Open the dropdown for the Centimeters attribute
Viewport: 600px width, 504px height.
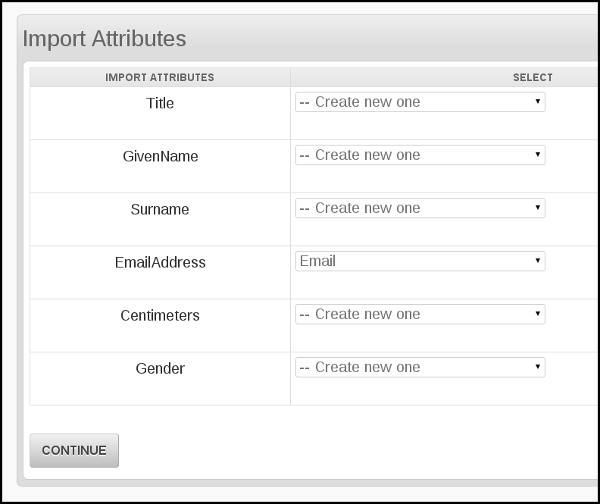click(x=420, y=314)
